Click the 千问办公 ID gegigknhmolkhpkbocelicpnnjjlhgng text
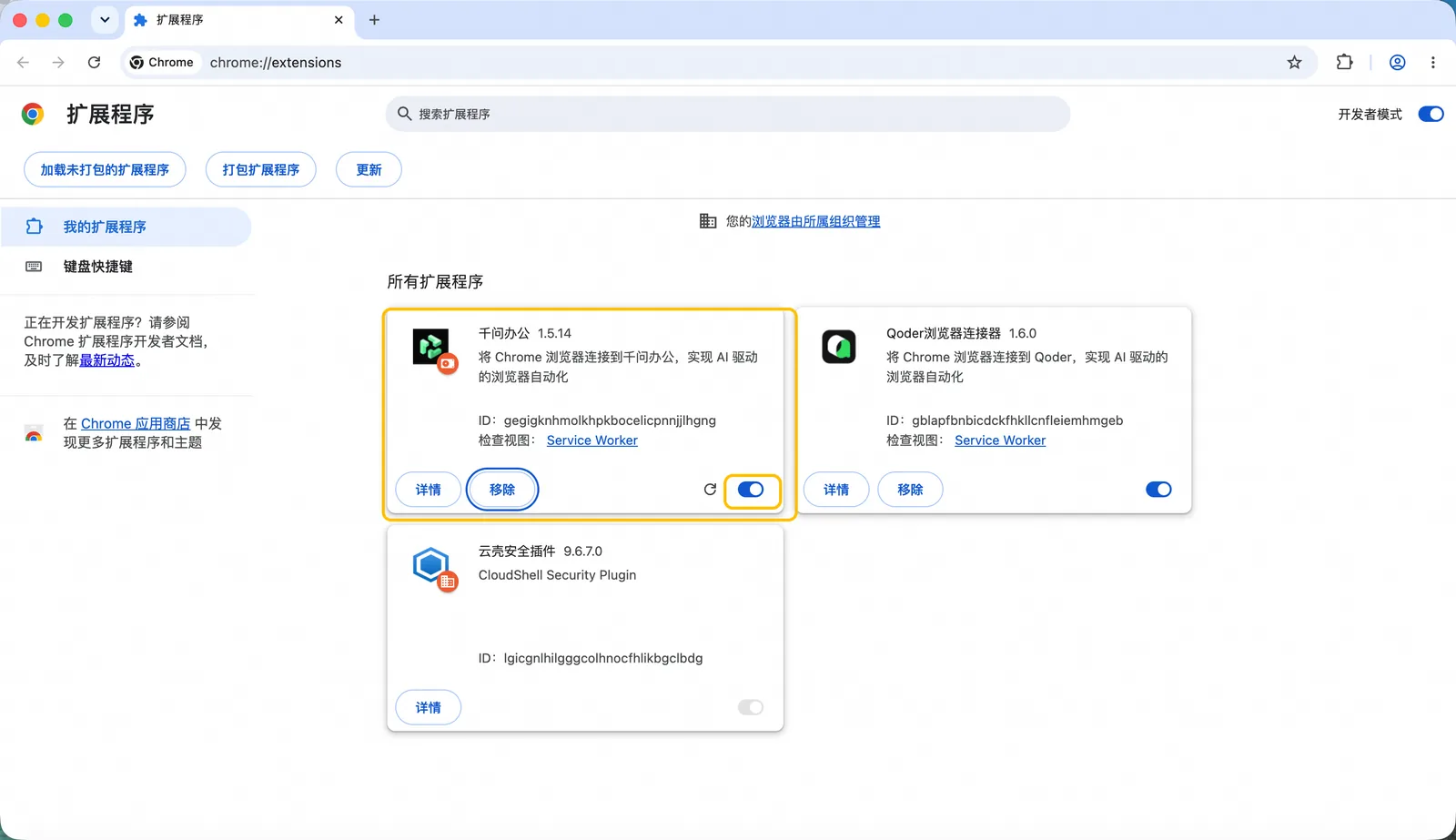Screen dimensions: 1456x840 coord(610,420)
